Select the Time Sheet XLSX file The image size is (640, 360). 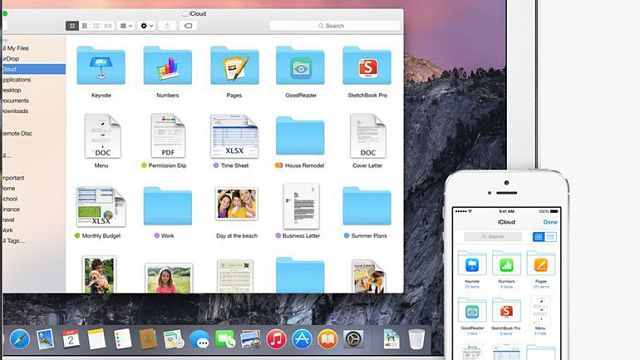[x=234, y=136]
